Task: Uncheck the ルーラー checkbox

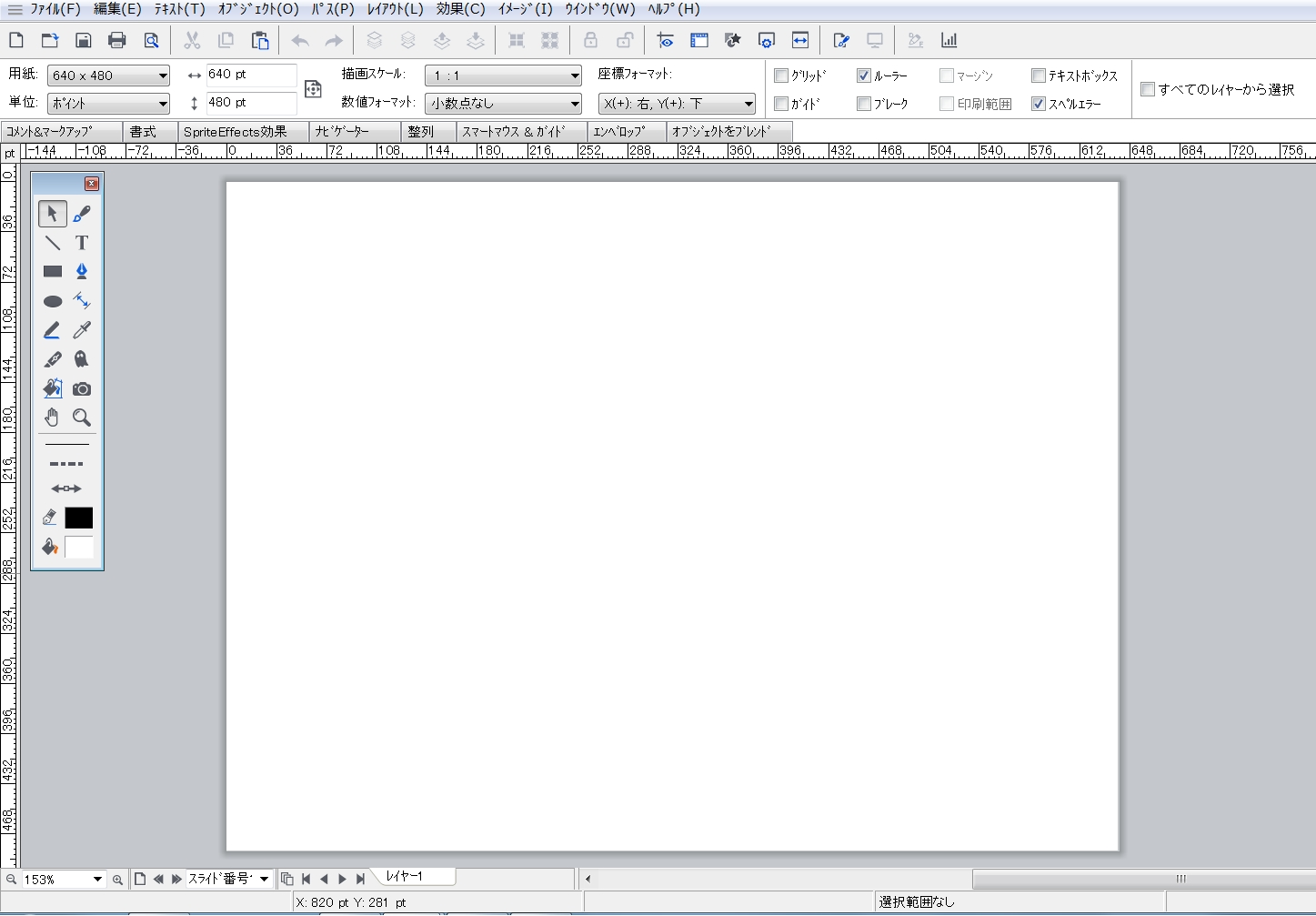Action: pos(864,75)
